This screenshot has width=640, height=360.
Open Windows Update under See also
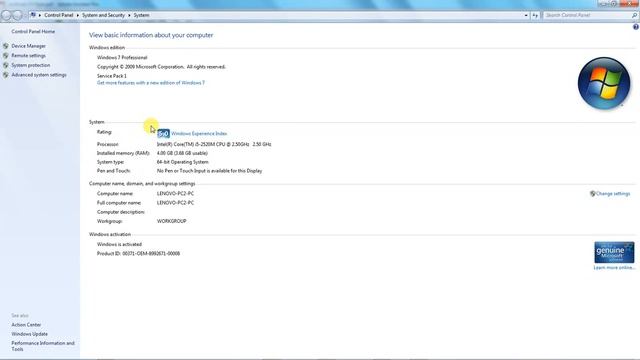[29, 334]
